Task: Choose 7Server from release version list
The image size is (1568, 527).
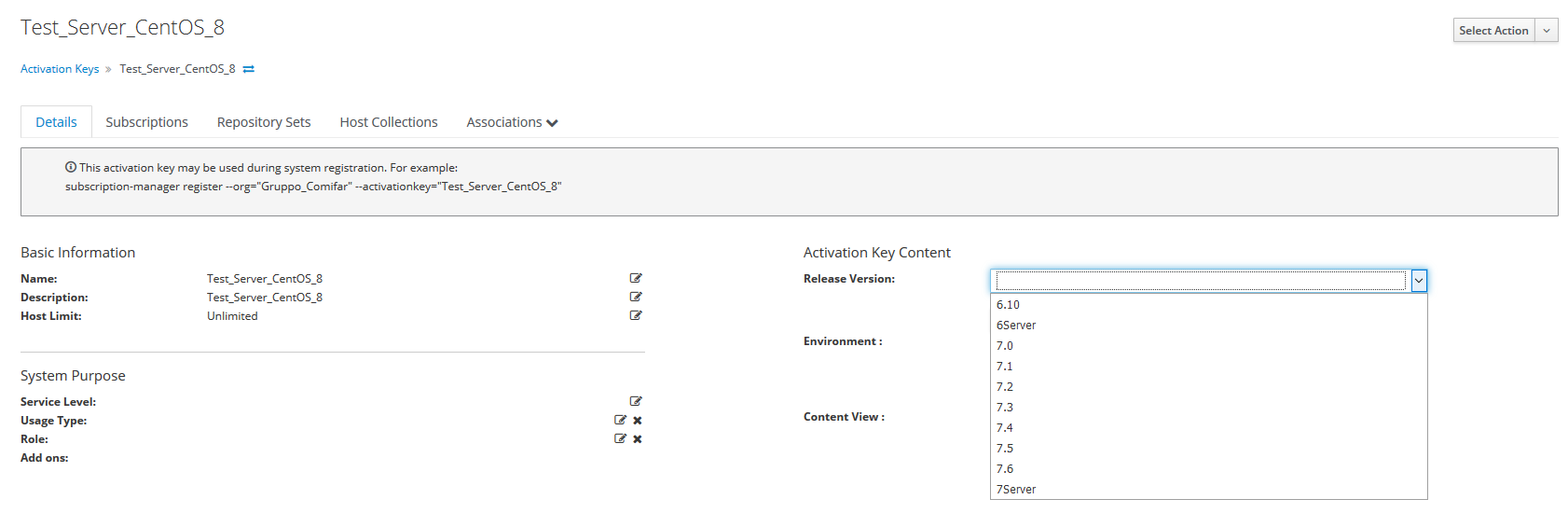Action: click(x=1016, y=490)
